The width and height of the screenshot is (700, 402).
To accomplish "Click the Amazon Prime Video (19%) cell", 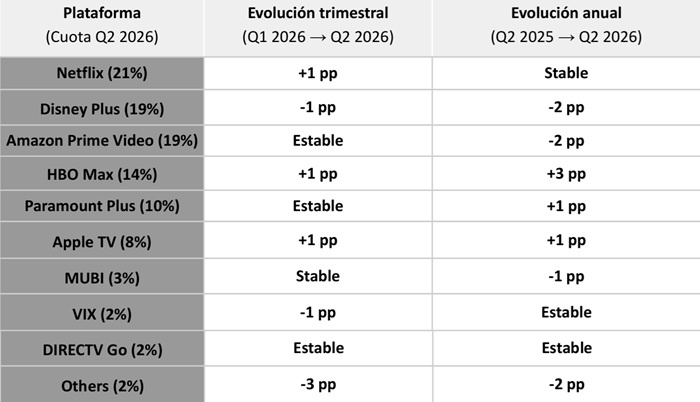I will coord(102,141).
